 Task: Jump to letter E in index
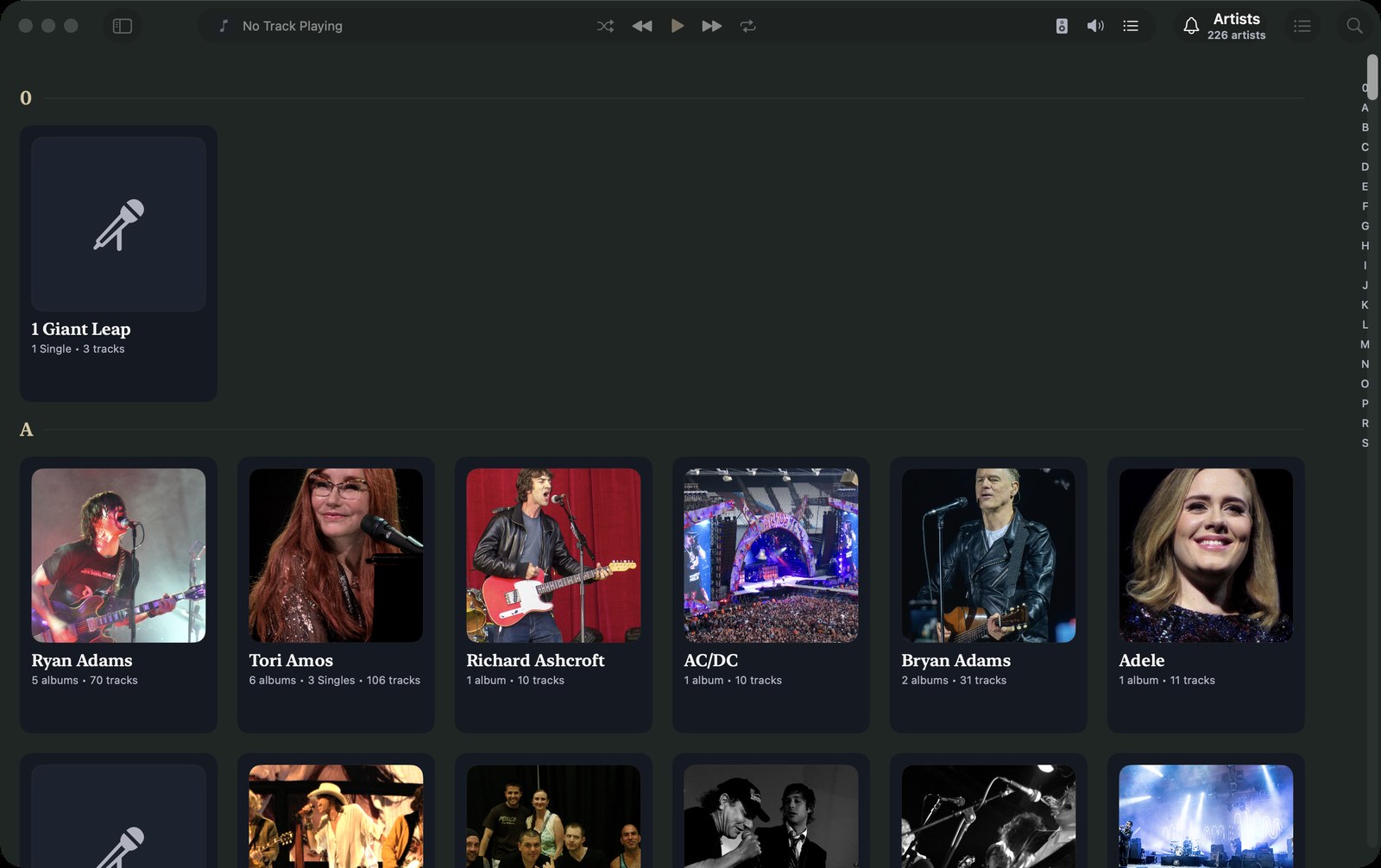[x=1365, y=187]
